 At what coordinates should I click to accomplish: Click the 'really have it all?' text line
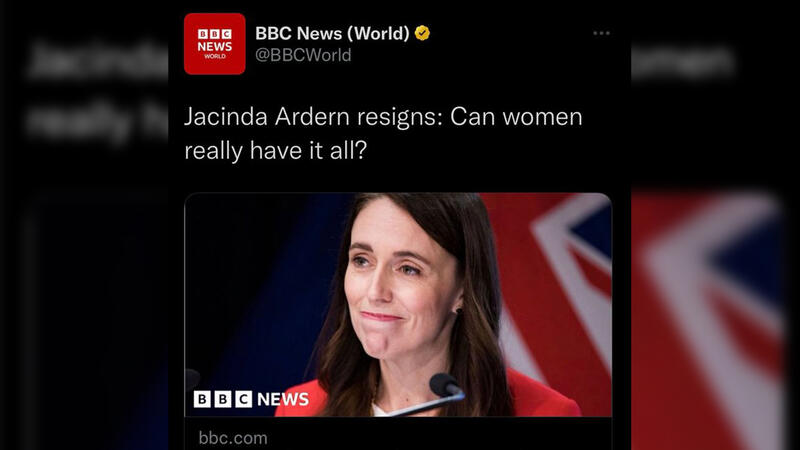276,151
